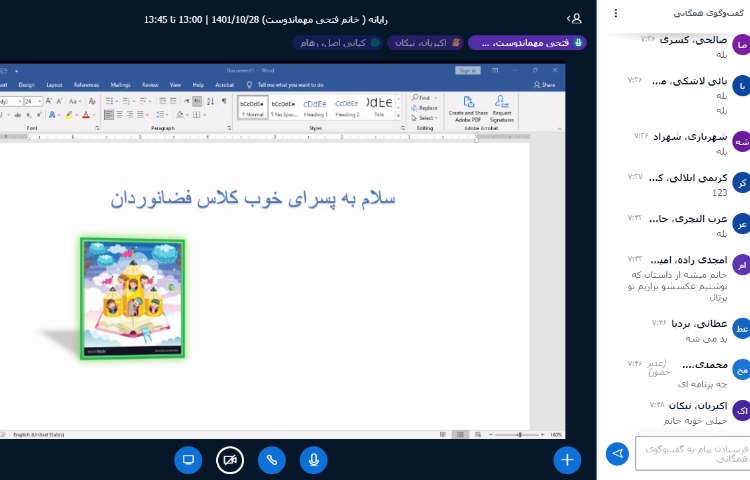Click the Multilevel List icon
The image size is (750, 480).
coord(143,101)
